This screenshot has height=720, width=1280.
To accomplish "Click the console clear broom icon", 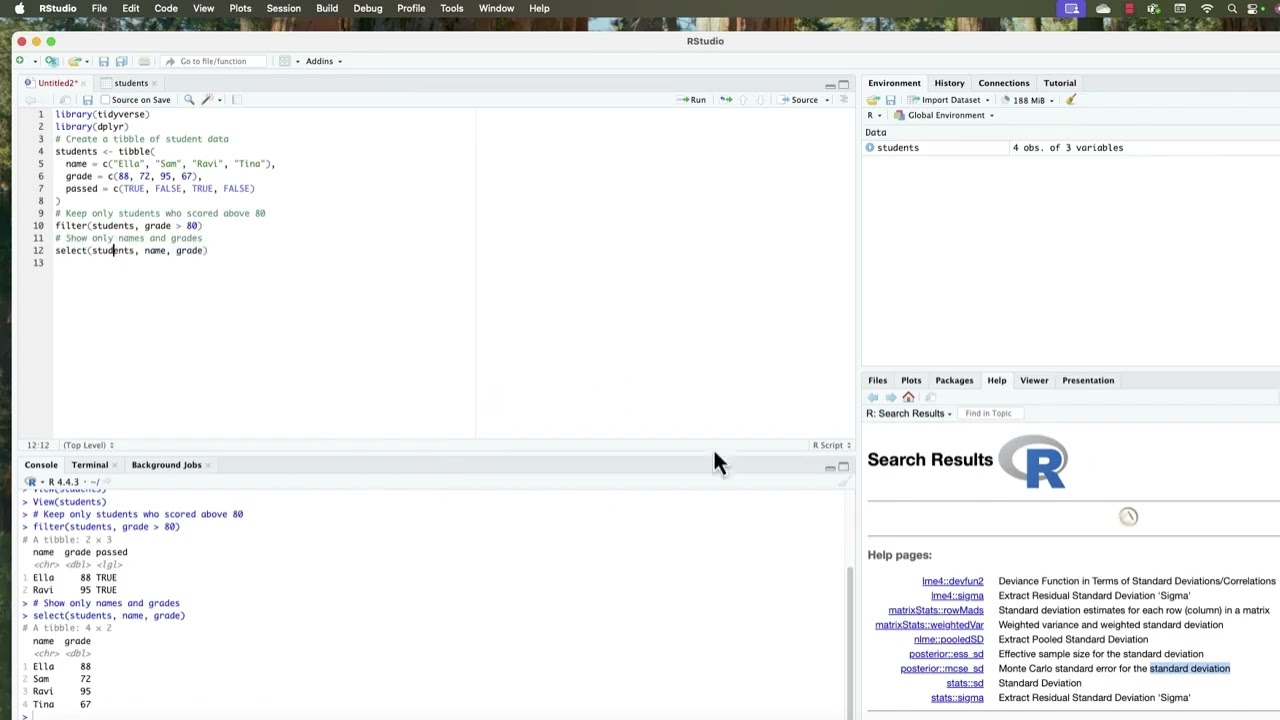I will click(x=843, y=482).
